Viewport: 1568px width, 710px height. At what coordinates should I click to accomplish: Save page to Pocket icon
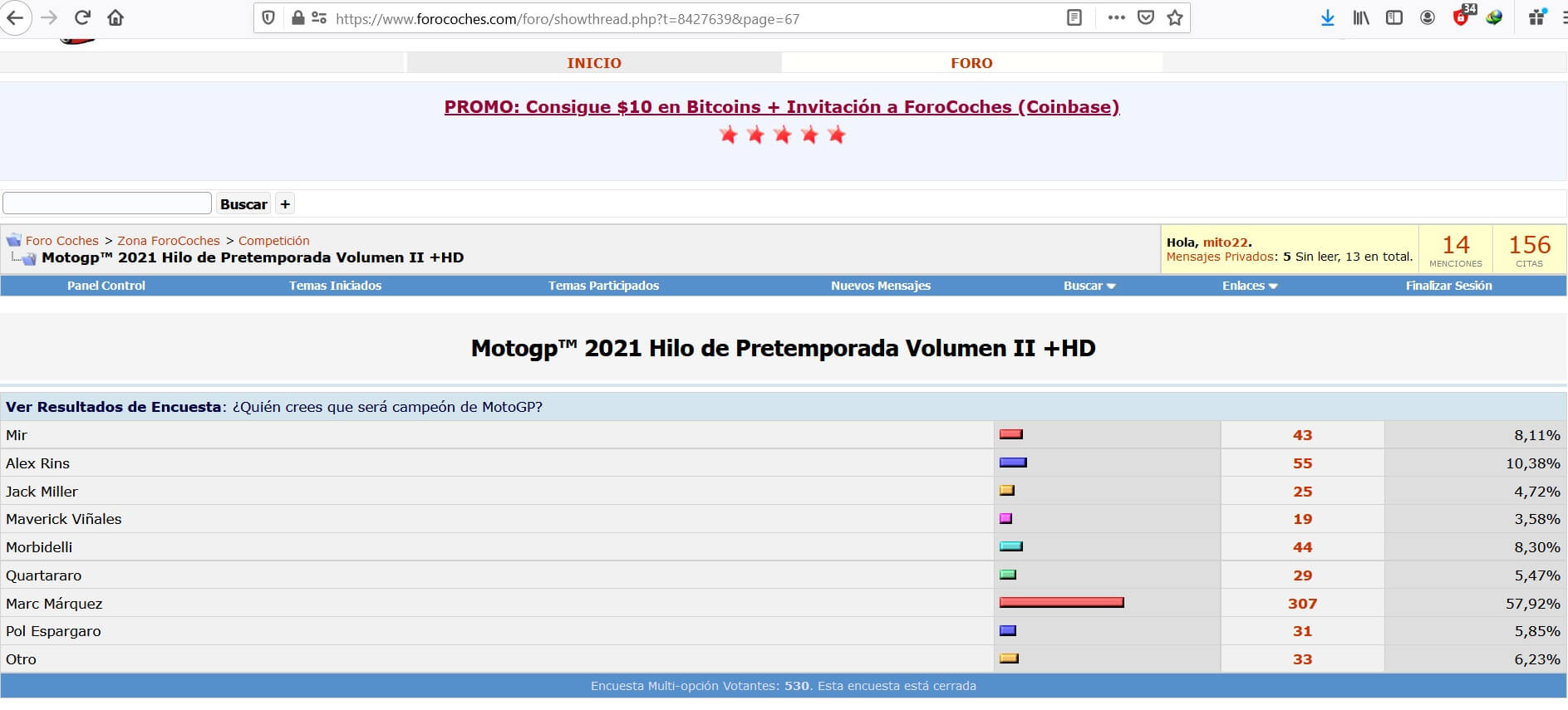(1146, 17)
